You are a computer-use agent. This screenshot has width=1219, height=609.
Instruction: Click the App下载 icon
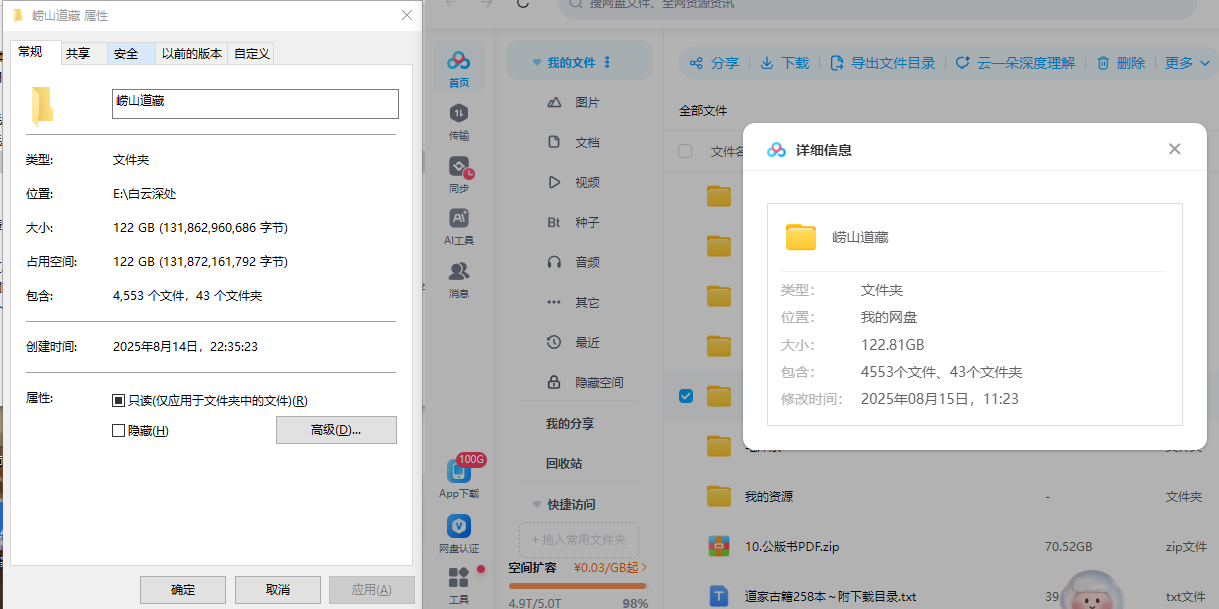[x=459, y=472]
